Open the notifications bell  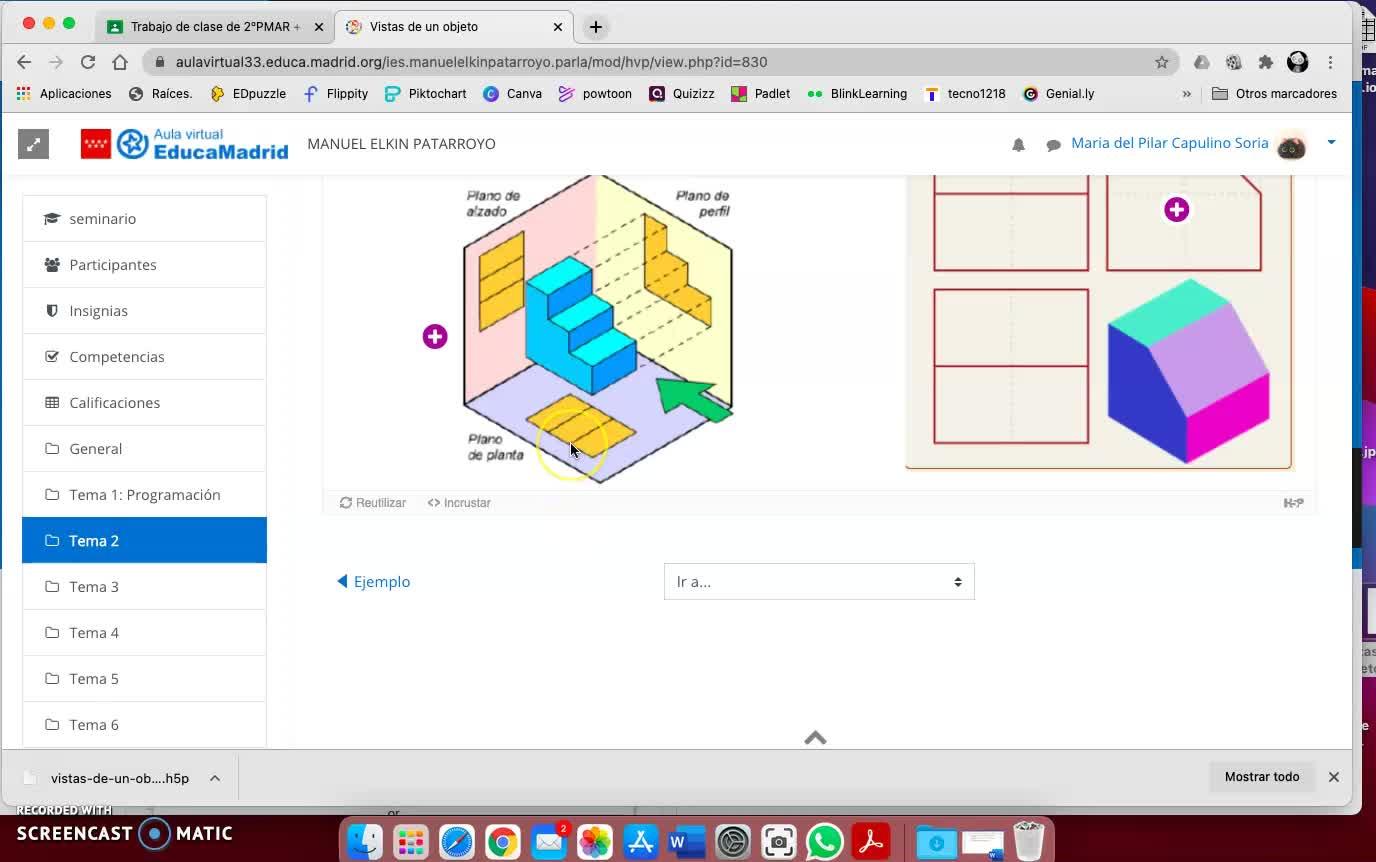point(1018,144)
